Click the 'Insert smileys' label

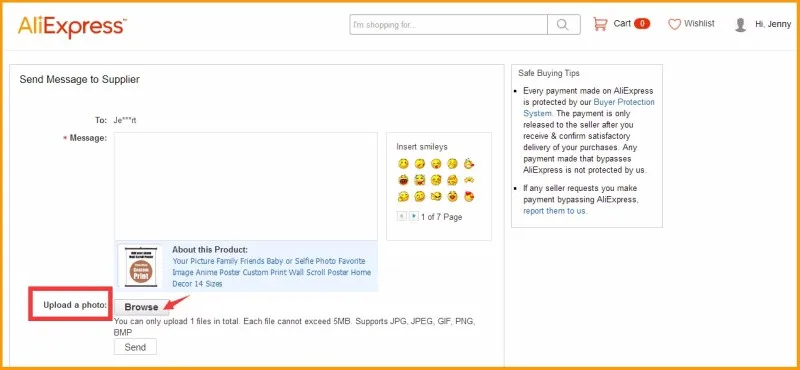(422, 147)
